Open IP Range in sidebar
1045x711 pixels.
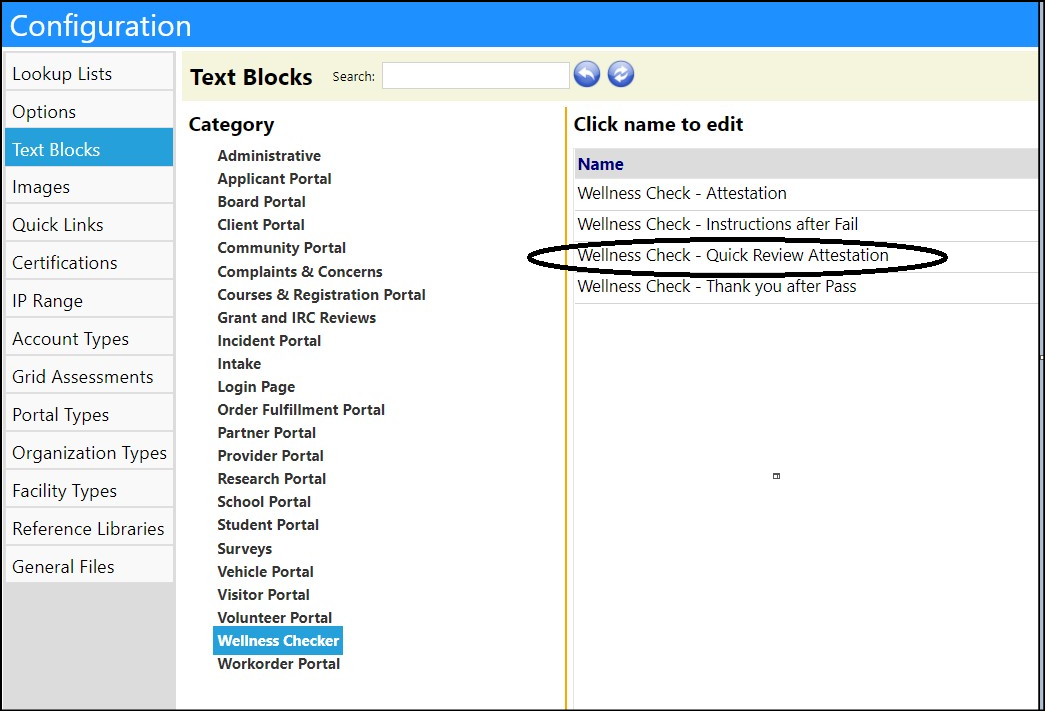click(x=89, y=301)
